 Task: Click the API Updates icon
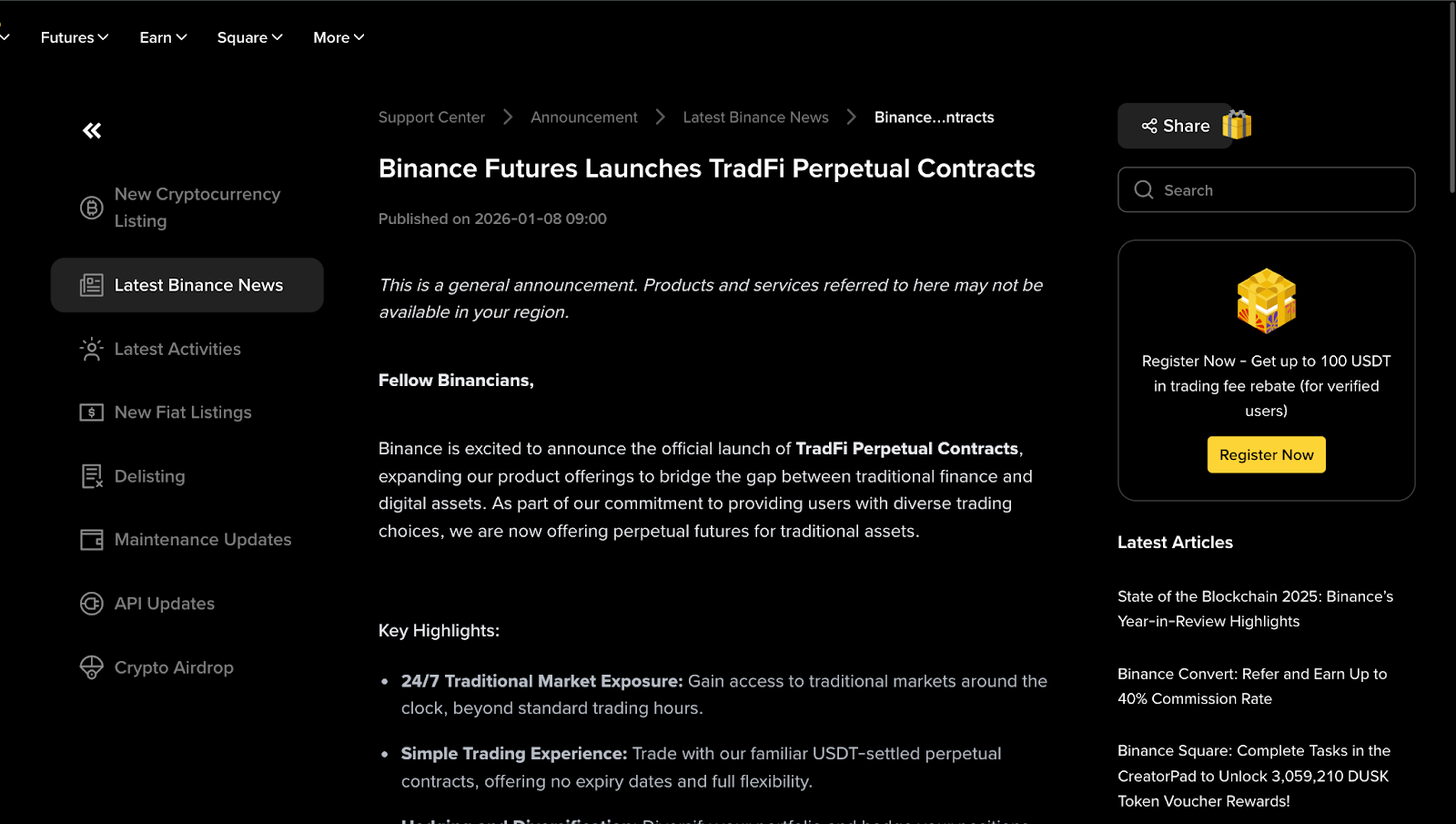click(91, 603)
